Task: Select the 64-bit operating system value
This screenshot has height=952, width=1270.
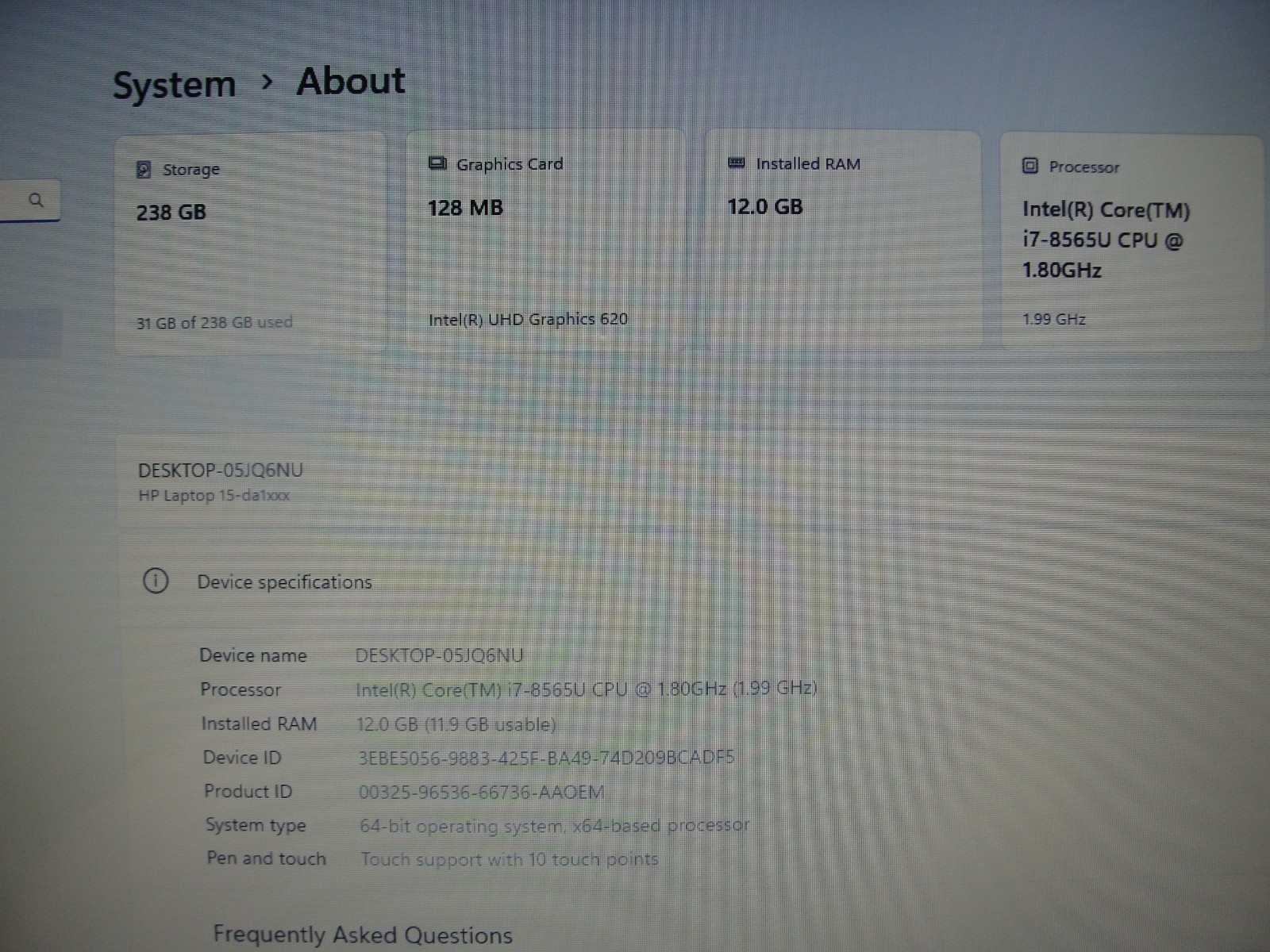Action: point(554,826)
